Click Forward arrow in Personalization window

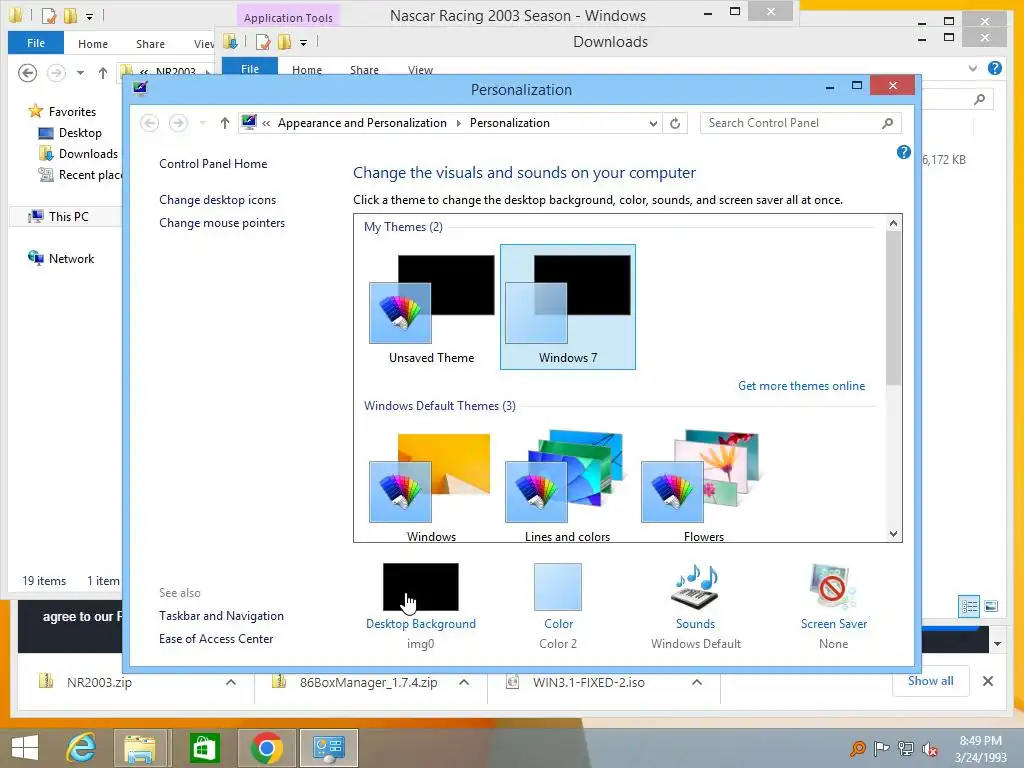click(x=178, y=123)
